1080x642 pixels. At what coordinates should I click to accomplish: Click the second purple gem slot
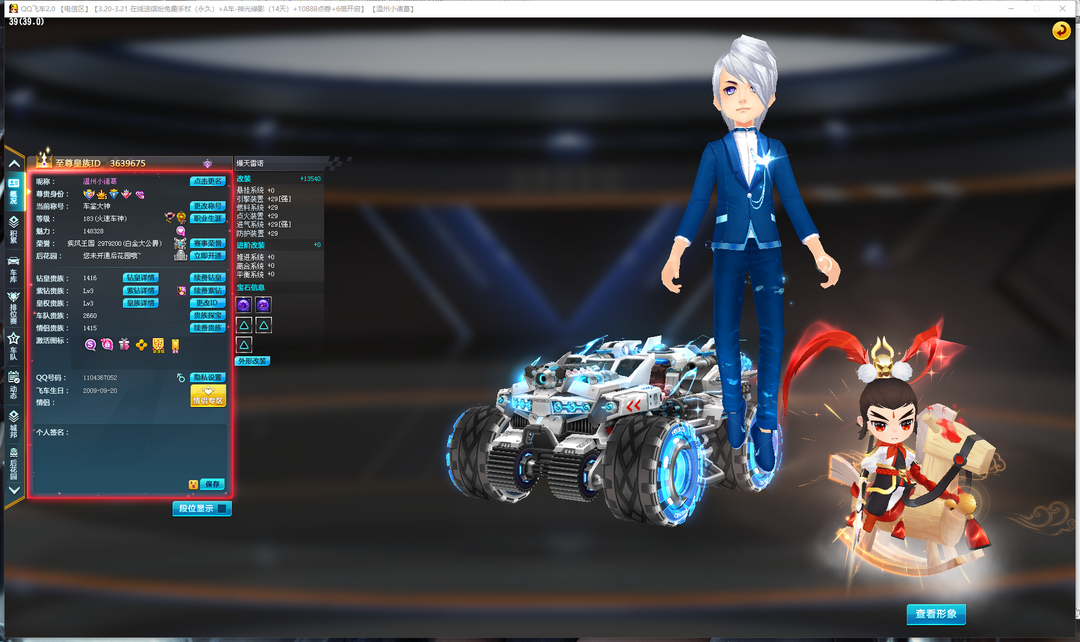click(263, 304)
